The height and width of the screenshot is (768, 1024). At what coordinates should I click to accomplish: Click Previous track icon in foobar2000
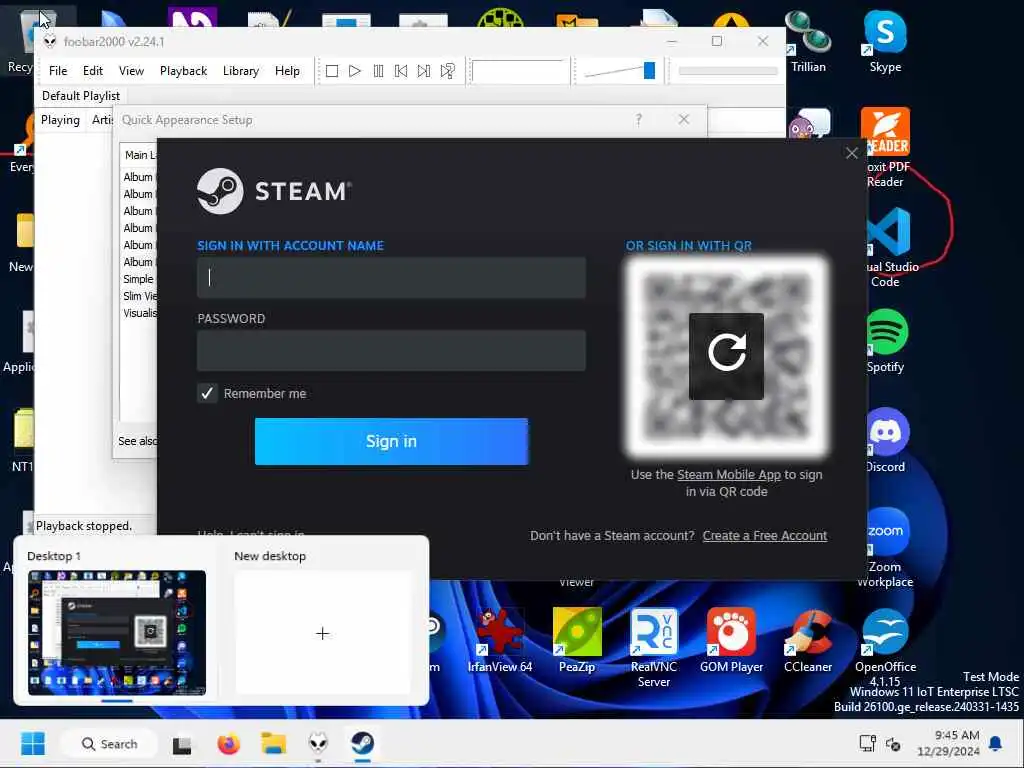pos(401,71)
